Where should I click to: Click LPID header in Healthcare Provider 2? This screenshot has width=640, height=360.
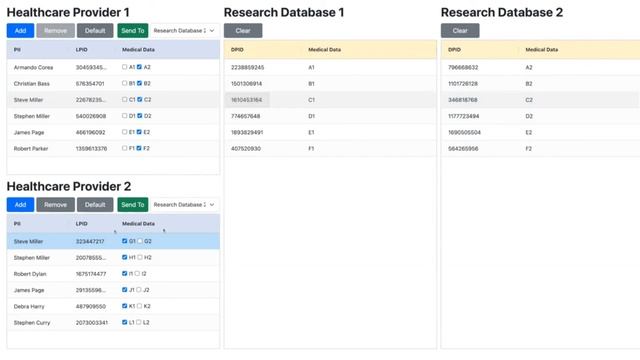[x=81, y=224]
